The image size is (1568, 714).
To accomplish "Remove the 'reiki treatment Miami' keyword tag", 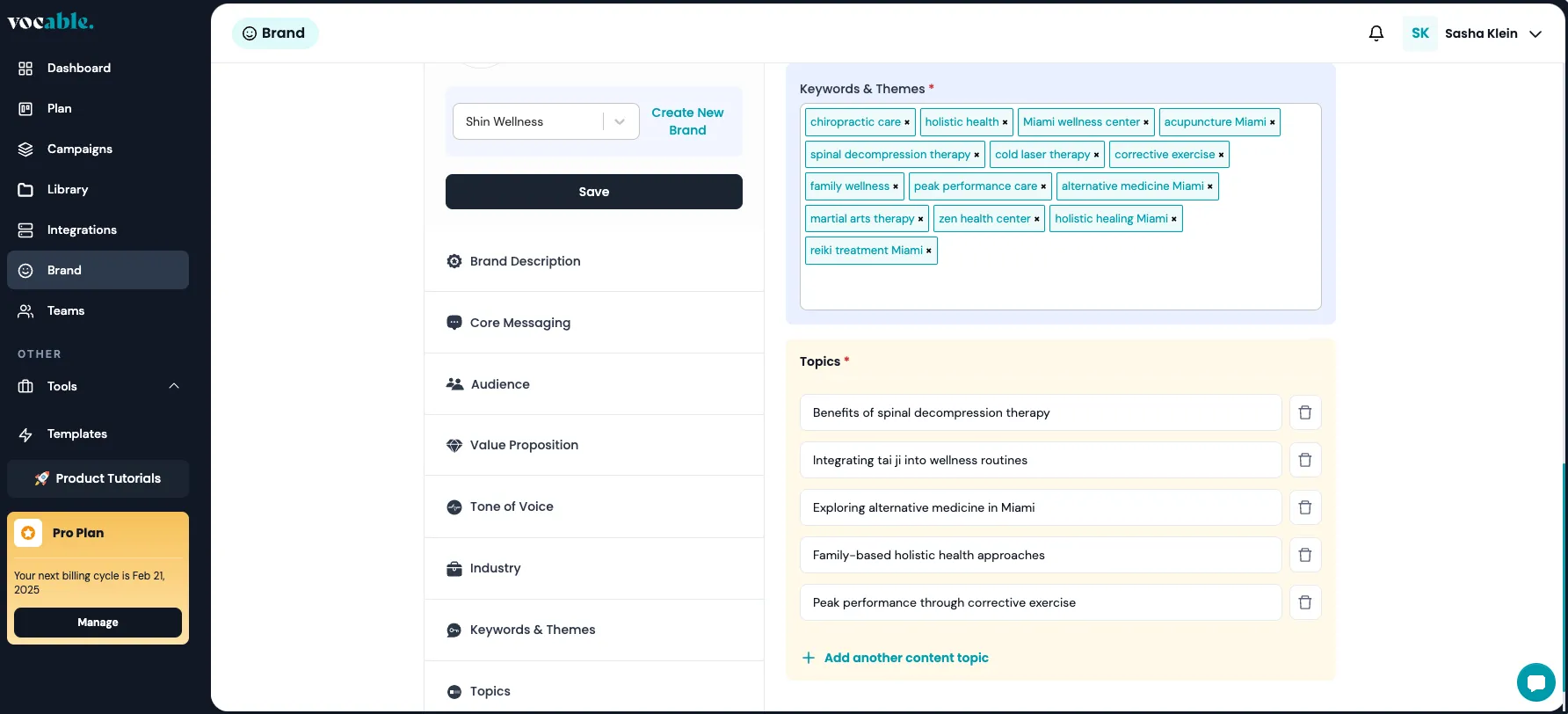I will point(929,251).
